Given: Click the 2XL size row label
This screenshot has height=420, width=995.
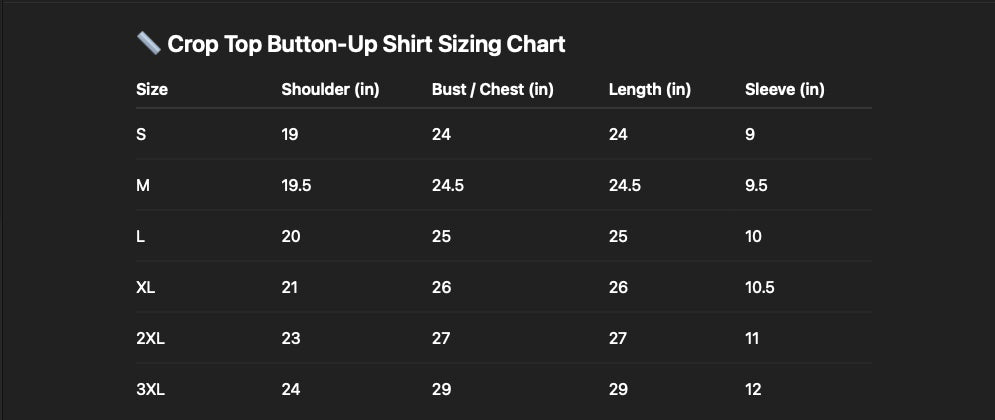Looking at the screenshot, I should click(150, 338).
